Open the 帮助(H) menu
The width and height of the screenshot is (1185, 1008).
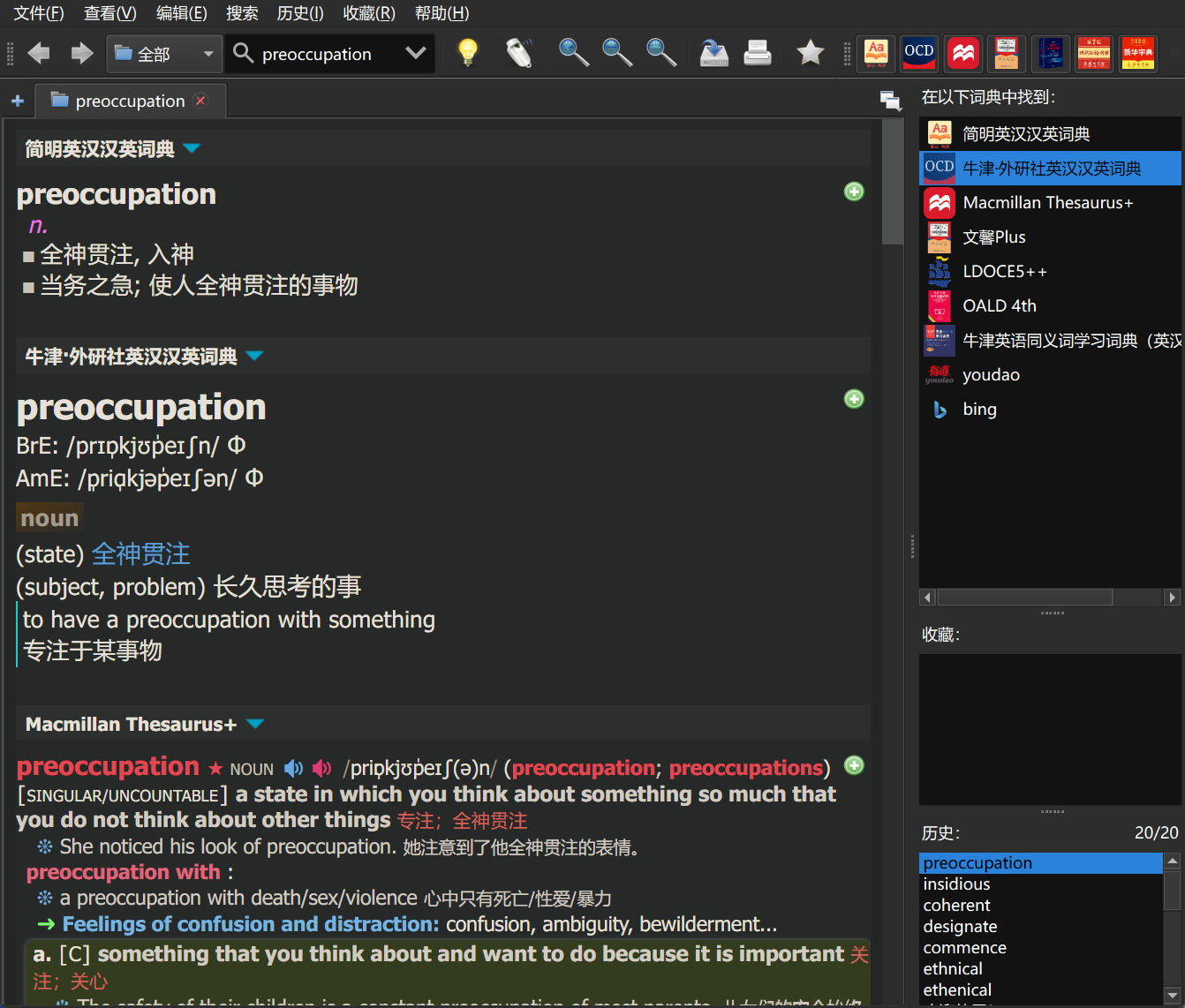(x=442, y=13)
